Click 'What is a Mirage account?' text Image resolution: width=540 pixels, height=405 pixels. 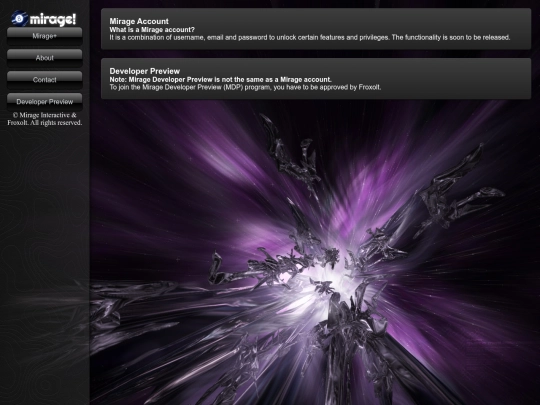click(152, 30)
